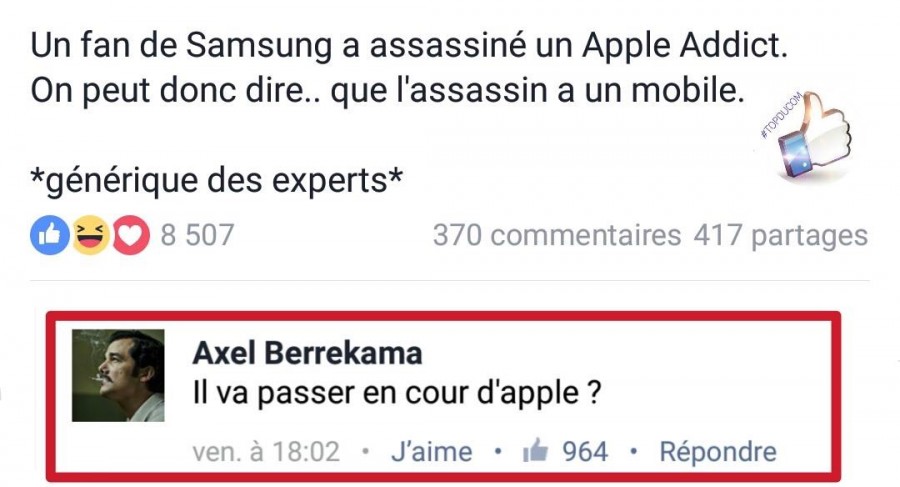The image size is (900, 487).
Task: Click the 964 likes count on comment
Action: (585, 451)
